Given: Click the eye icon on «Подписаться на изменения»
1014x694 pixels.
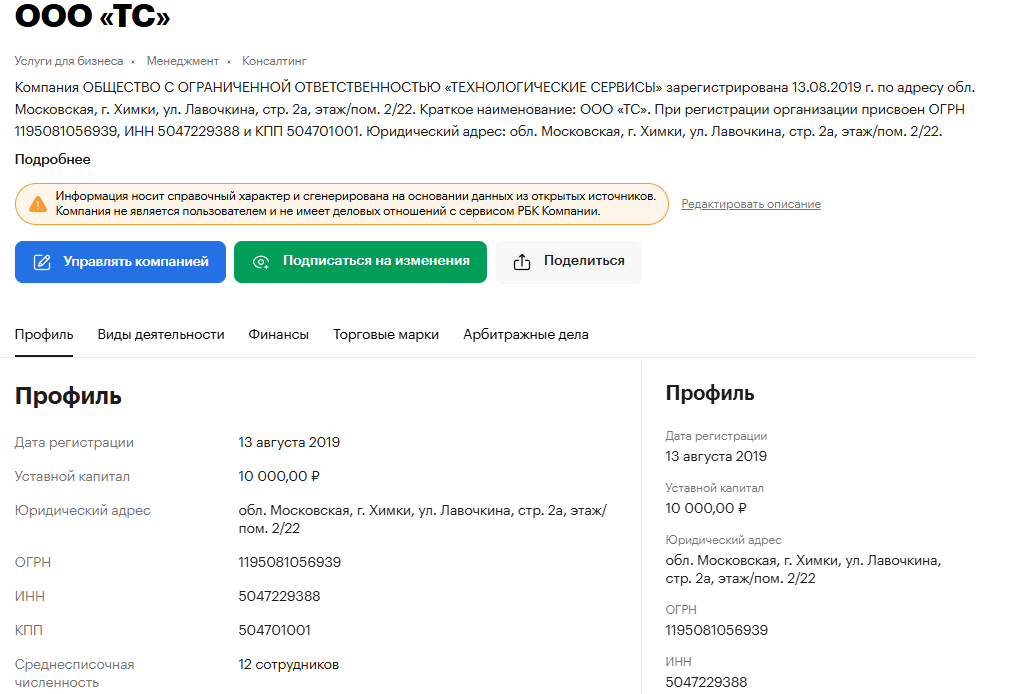Looking at the screenshot, I should pyautogui.click(x=261, y=261).
